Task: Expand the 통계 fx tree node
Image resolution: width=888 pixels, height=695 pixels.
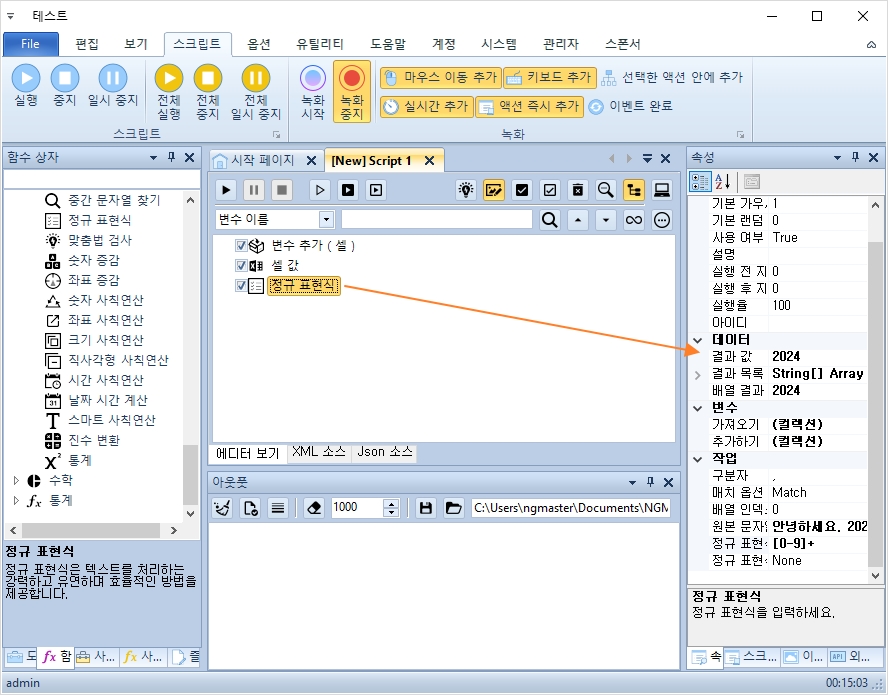Action: [x=16, y=501]
